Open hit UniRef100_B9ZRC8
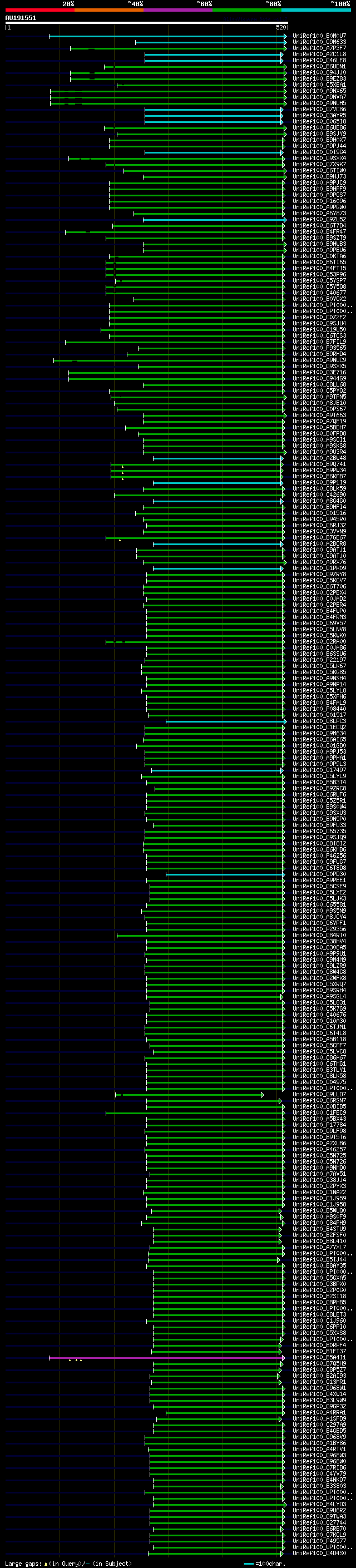This screenshot has width=356, height=1568. coord(319,788)
